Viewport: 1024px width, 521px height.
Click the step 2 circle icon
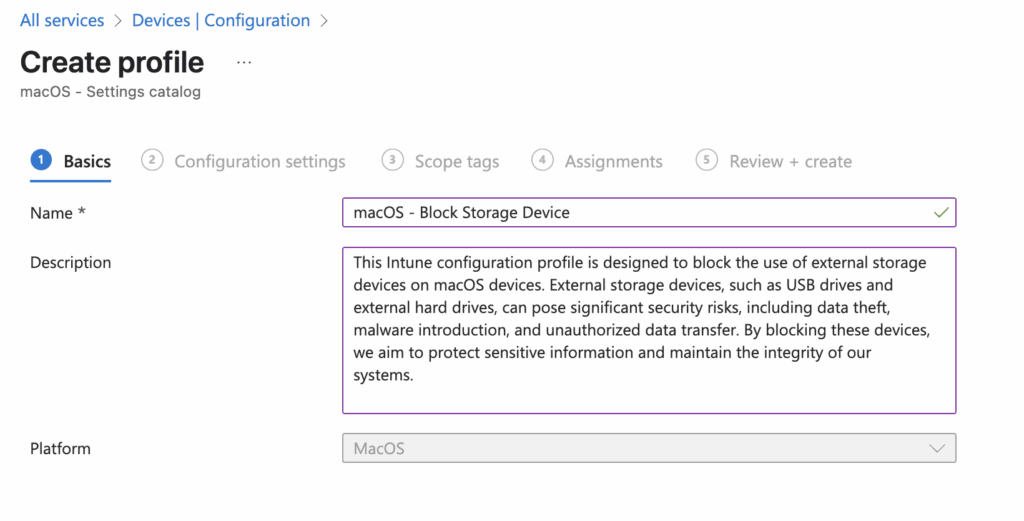(152, 160)
